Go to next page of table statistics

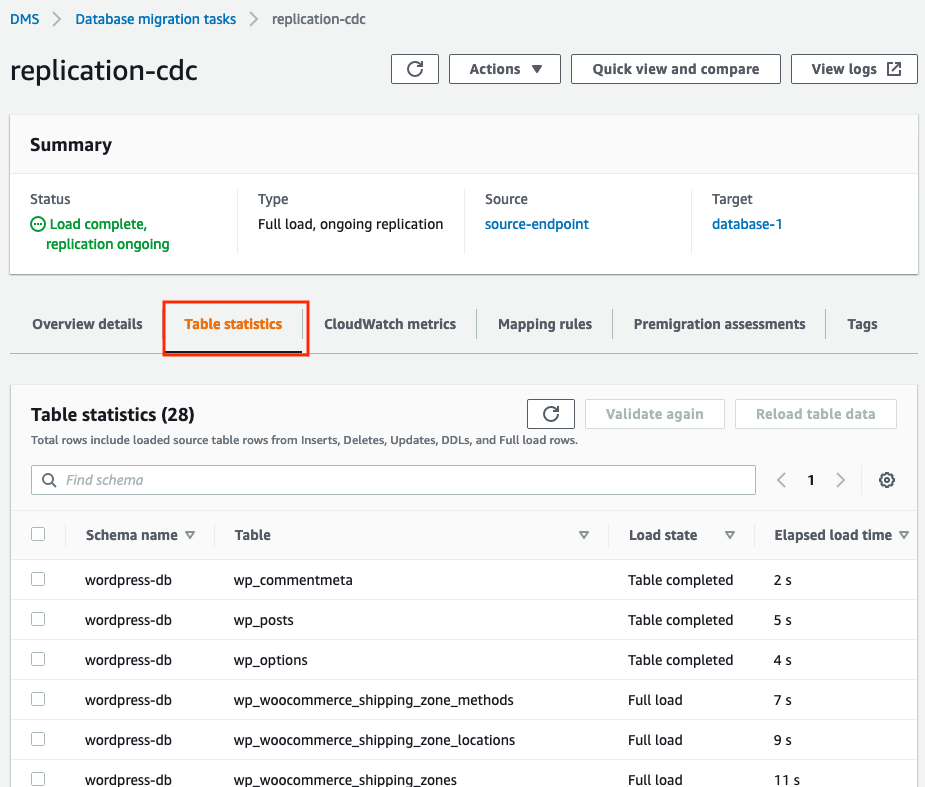[841, 480]
